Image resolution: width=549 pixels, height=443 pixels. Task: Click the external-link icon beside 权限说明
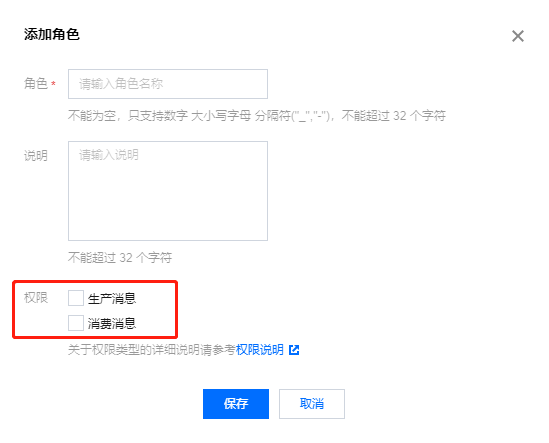294,349
